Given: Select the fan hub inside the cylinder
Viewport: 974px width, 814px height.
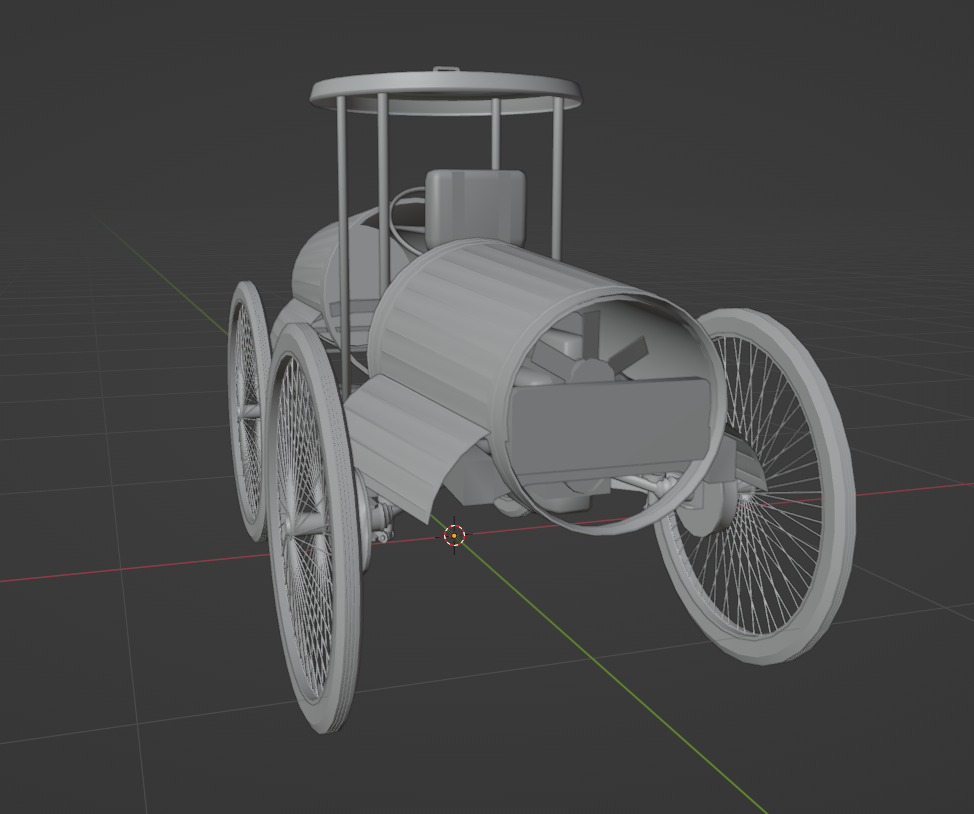Looking at the screenshot, I should [x=592, y=371].
